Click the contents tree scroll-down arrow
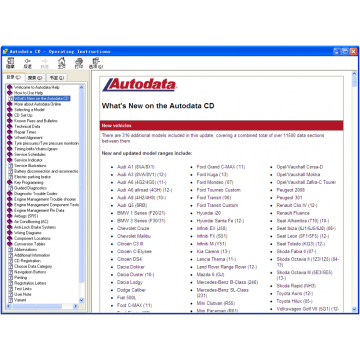Image resolution: width=360 pixels, height=360 pixels. pos(81,300)
